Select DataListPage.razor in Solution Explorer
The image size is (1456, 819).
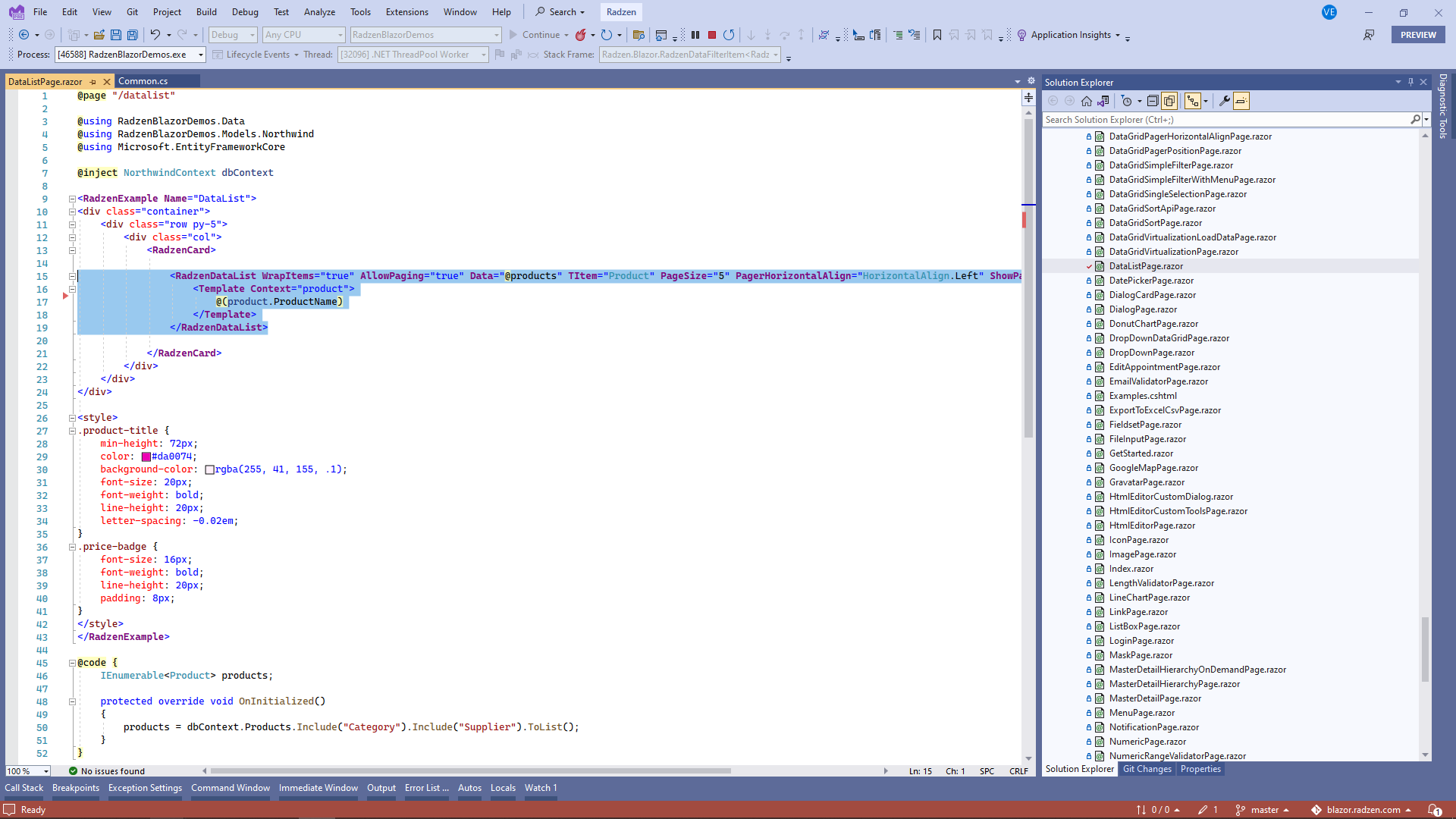pyautogui.click(x=1145, y=266)
